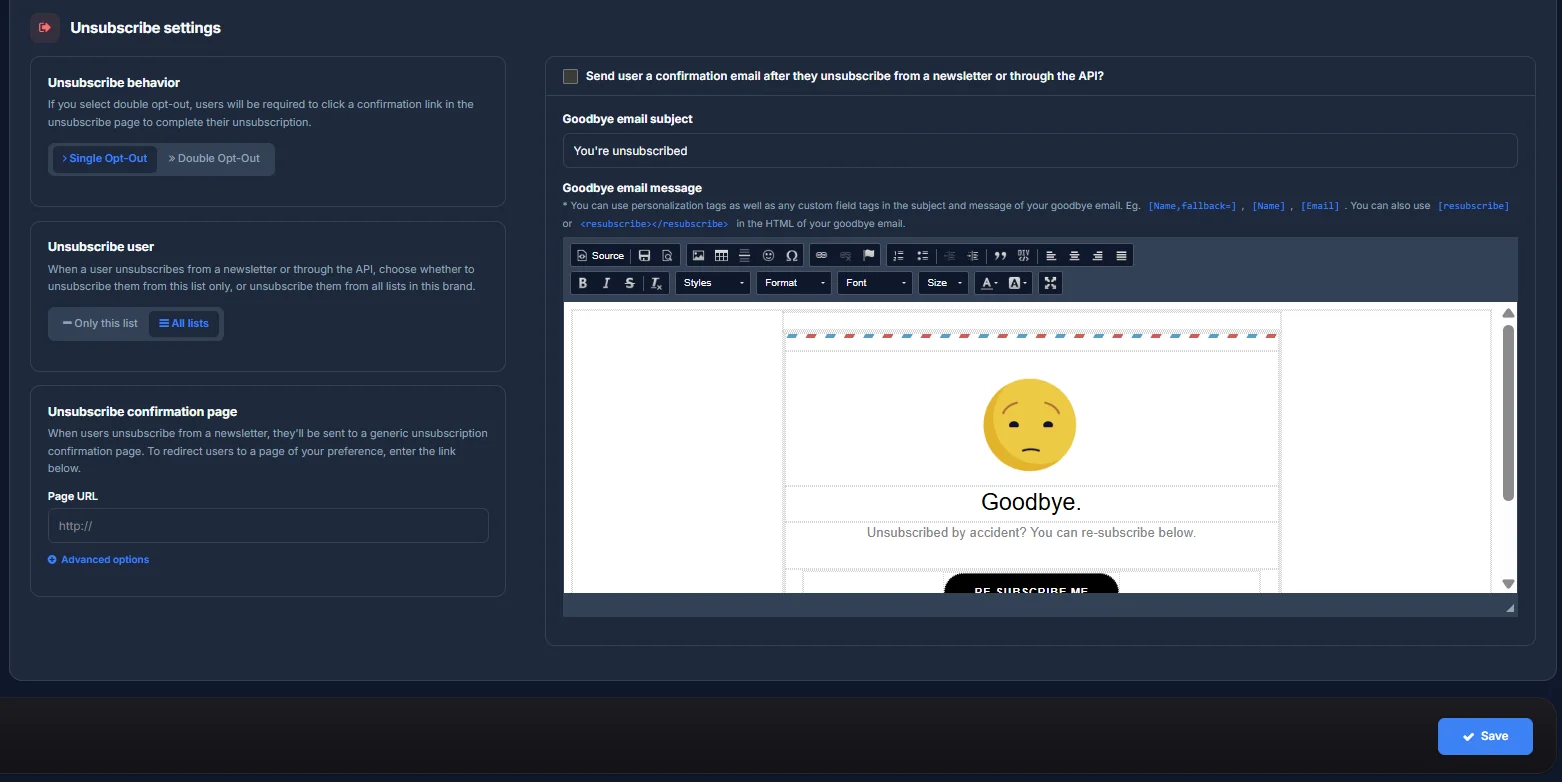The image size is (1562, 782).
Task: Click the <resubscribe></resubscribe> tag text
Action: tap(654, 224)
